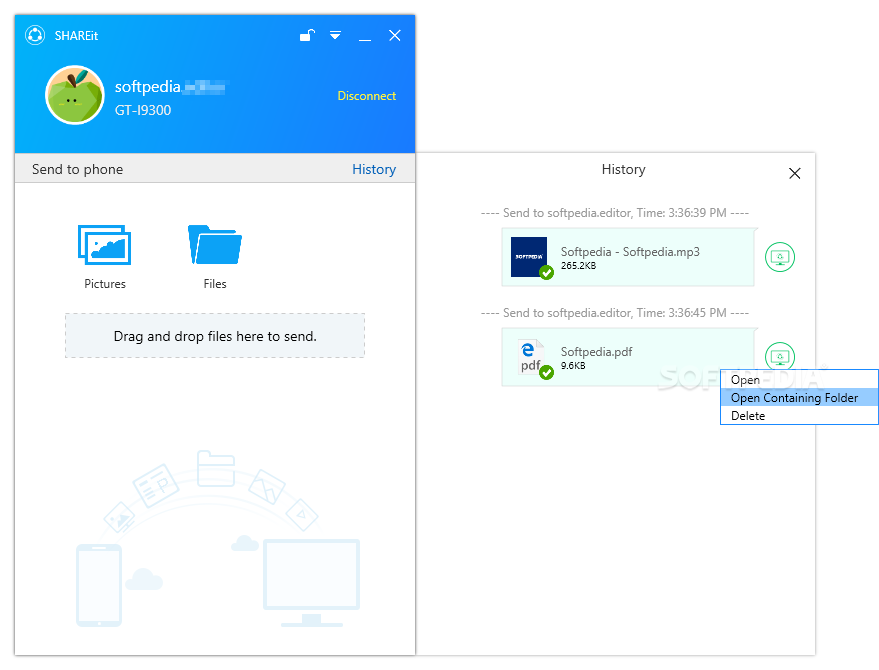Choose Open Containing Folder menu entry

(799, 398)
